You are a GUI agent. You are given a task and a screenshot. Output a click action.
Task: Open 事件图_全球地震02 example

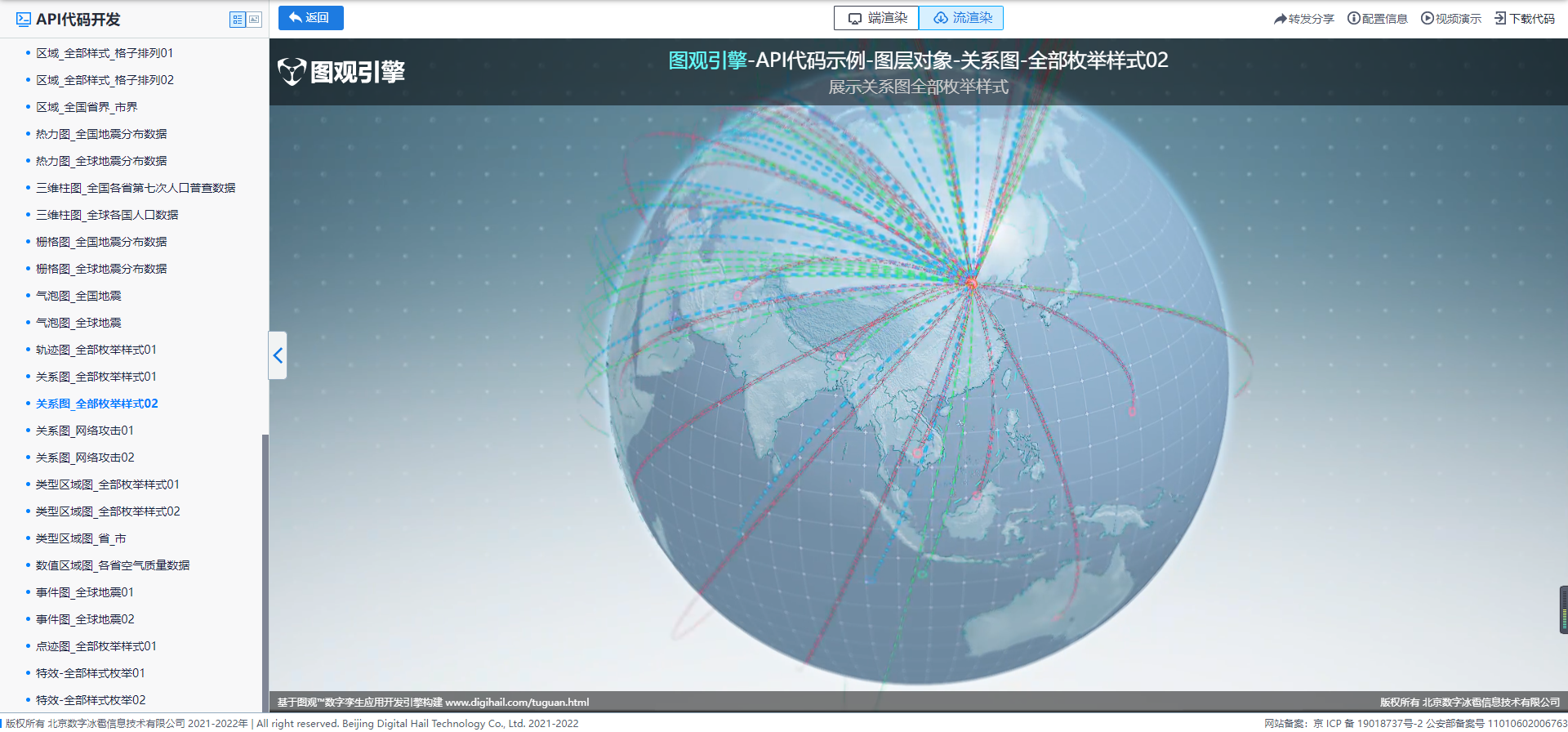click(x=85, y=619)
